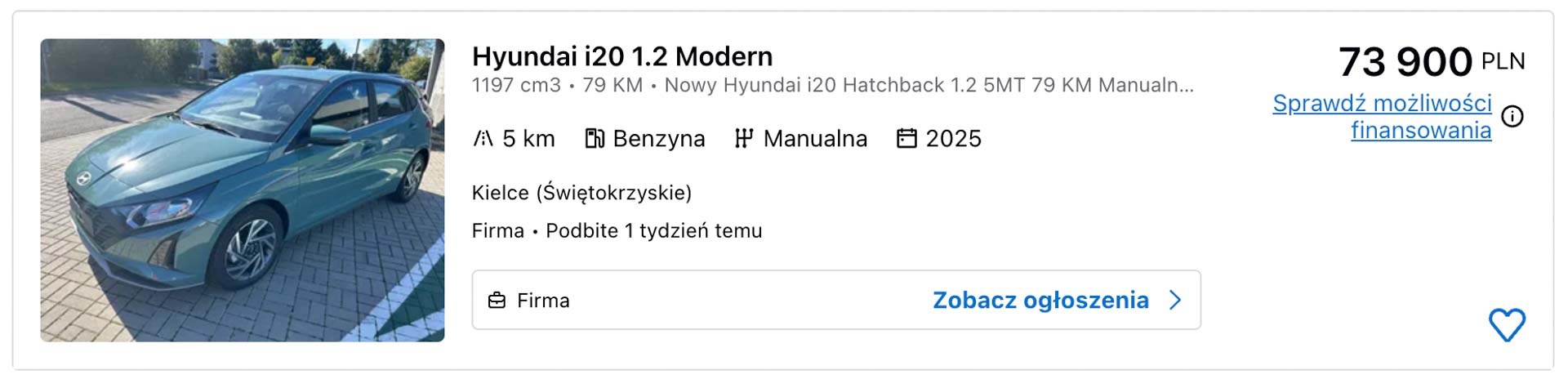Click the Benzyna fuel type label
1568x379 pixels.
tap(658, 139)
